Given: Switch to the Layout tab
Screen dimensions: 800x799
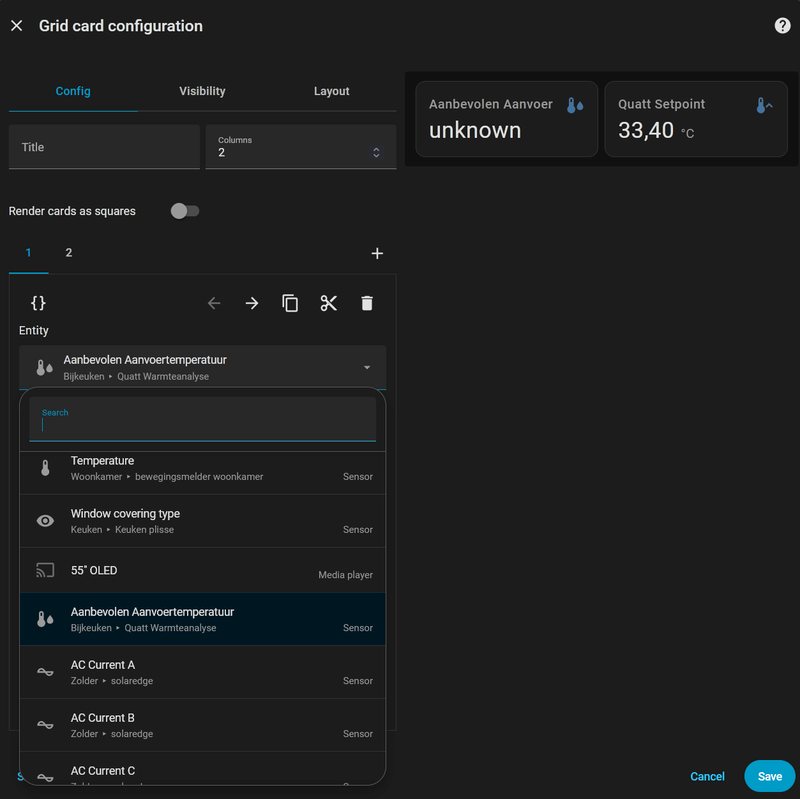Looking at the screenshot, I should 331,91.
